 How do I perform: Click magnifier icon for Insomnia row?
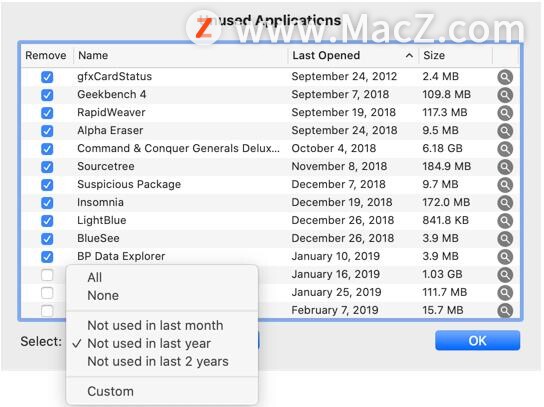point(505,203)
